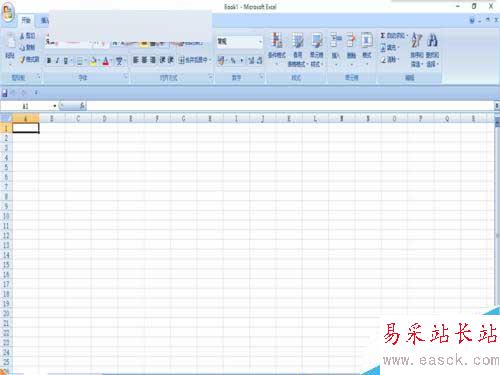This screenshot has width=500, height=375.
Task: Toggle bold formatting
Action: click(49, 61)
